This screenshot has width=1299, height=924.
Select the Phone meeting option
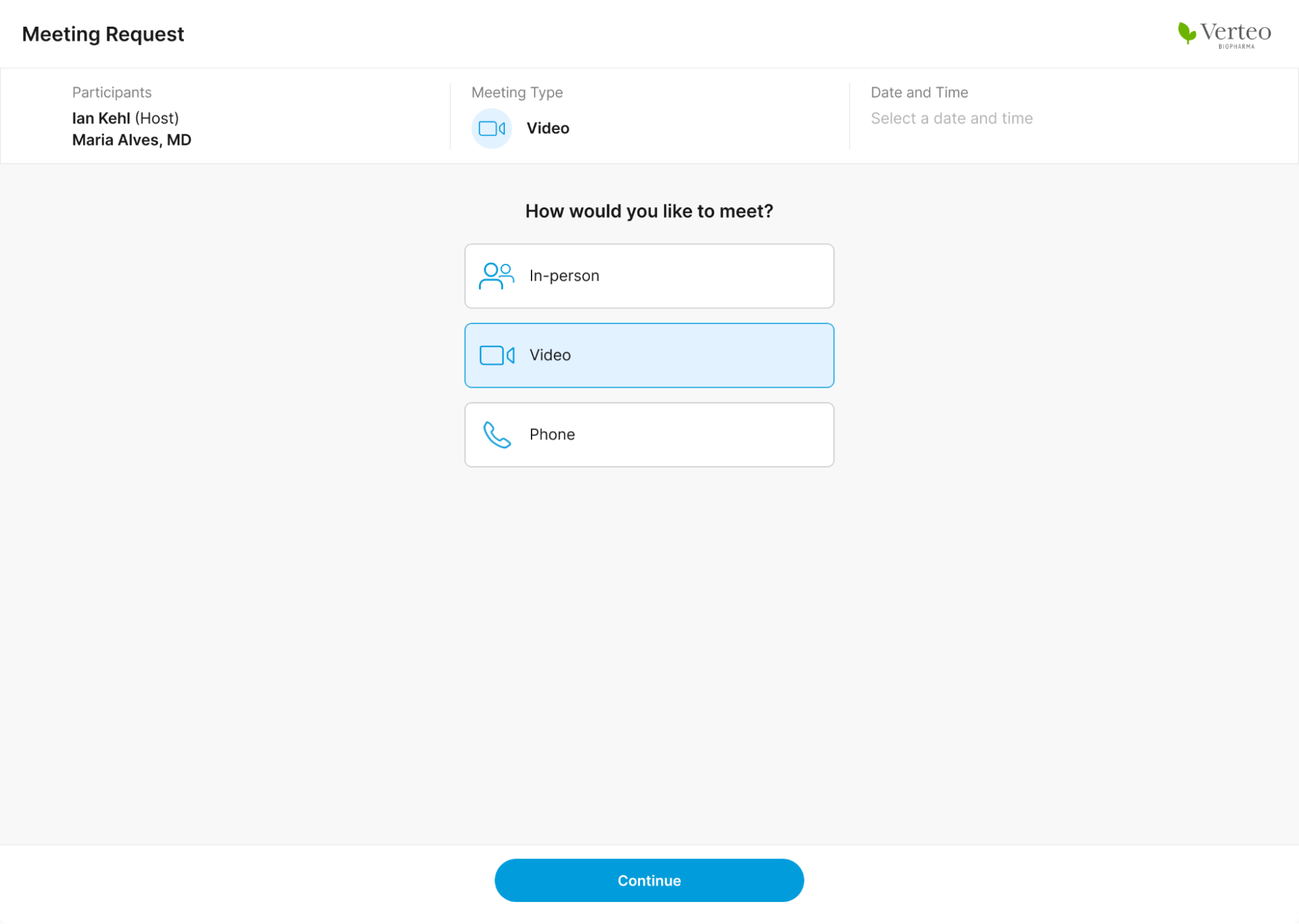click(649, 435)
